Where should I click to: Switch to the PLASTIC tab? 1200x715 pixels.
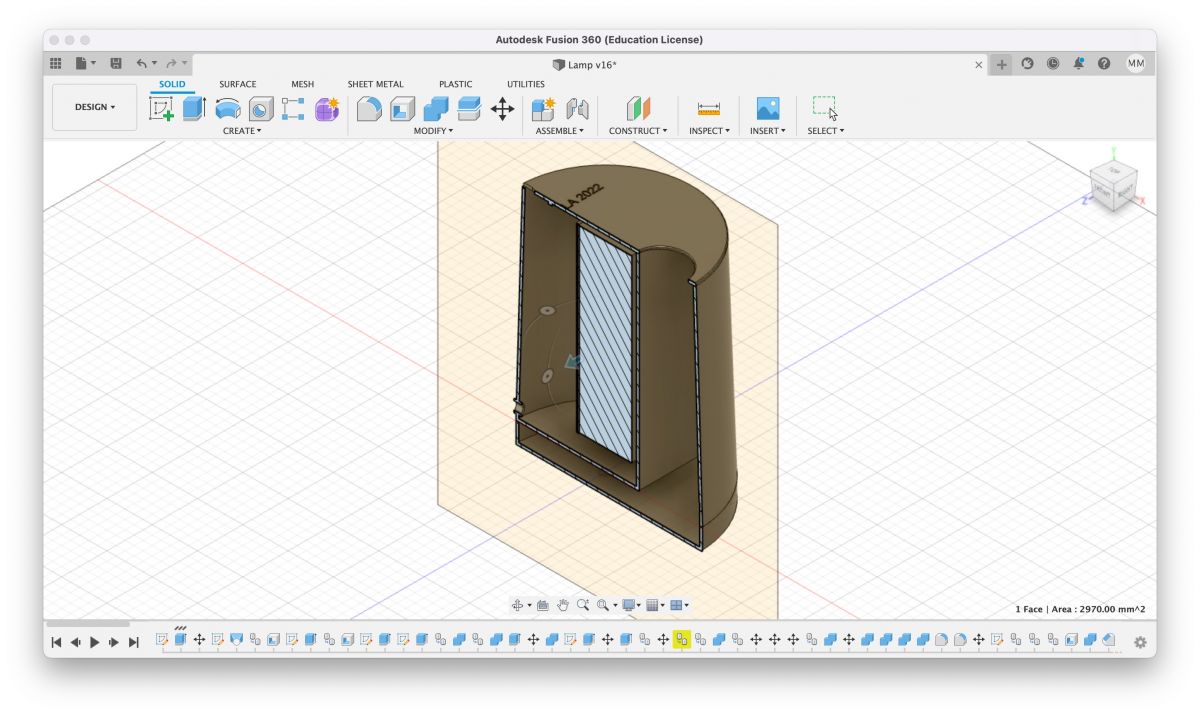pyautogui.click(x=455, y=84)
